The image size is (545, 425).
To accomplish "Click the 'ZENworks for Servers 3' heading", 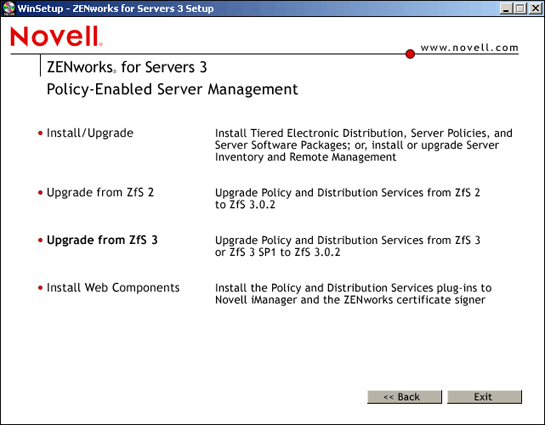I will click(x=127, y=67).
